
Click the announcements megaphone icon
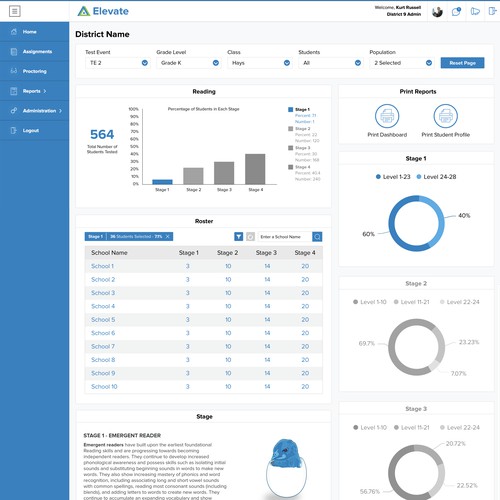[x=475, y=12]
